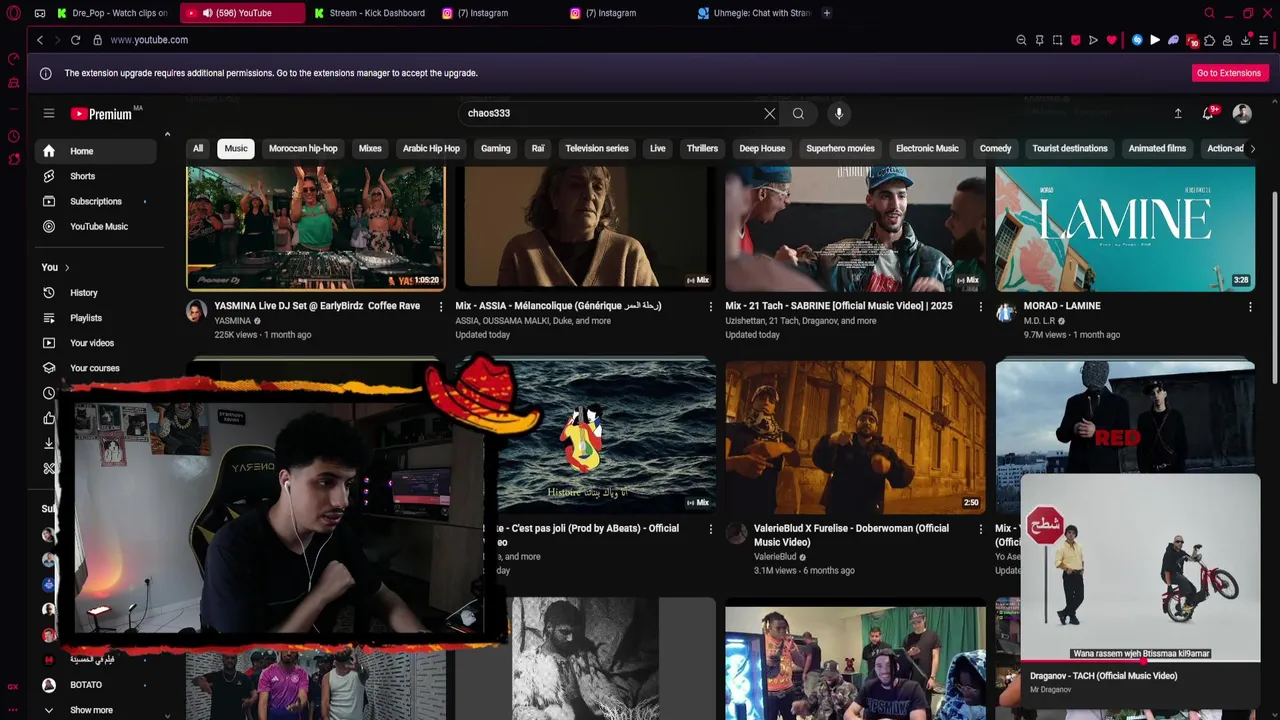Click the page vertical scrollbar
This screenshot has height=720, width=1280.
tap(1274, 290)
